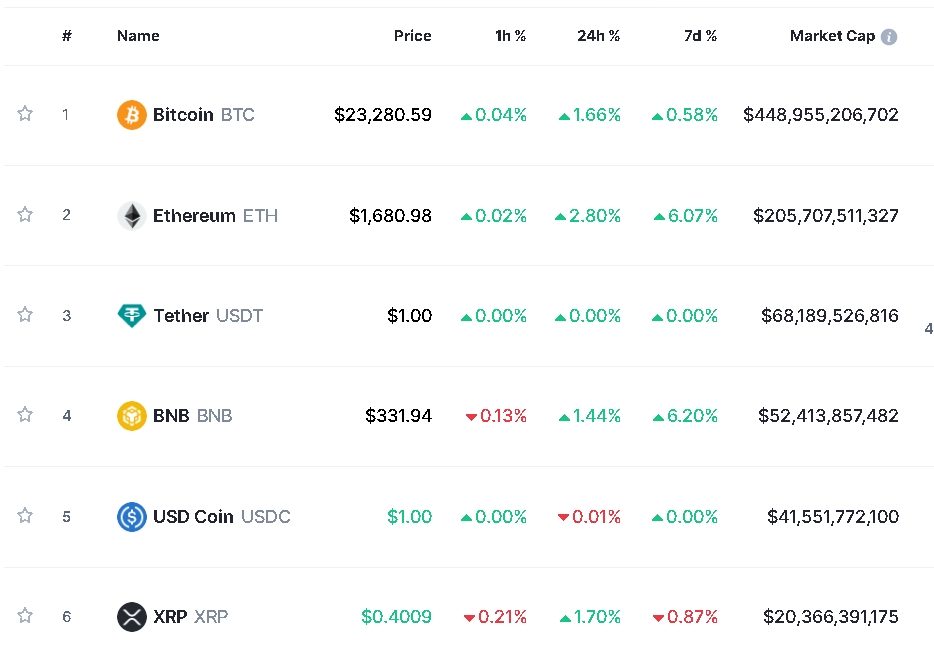Add BNB to watchlist with star
The width and height of the screenshot is (934, 661).
(25, 415)
